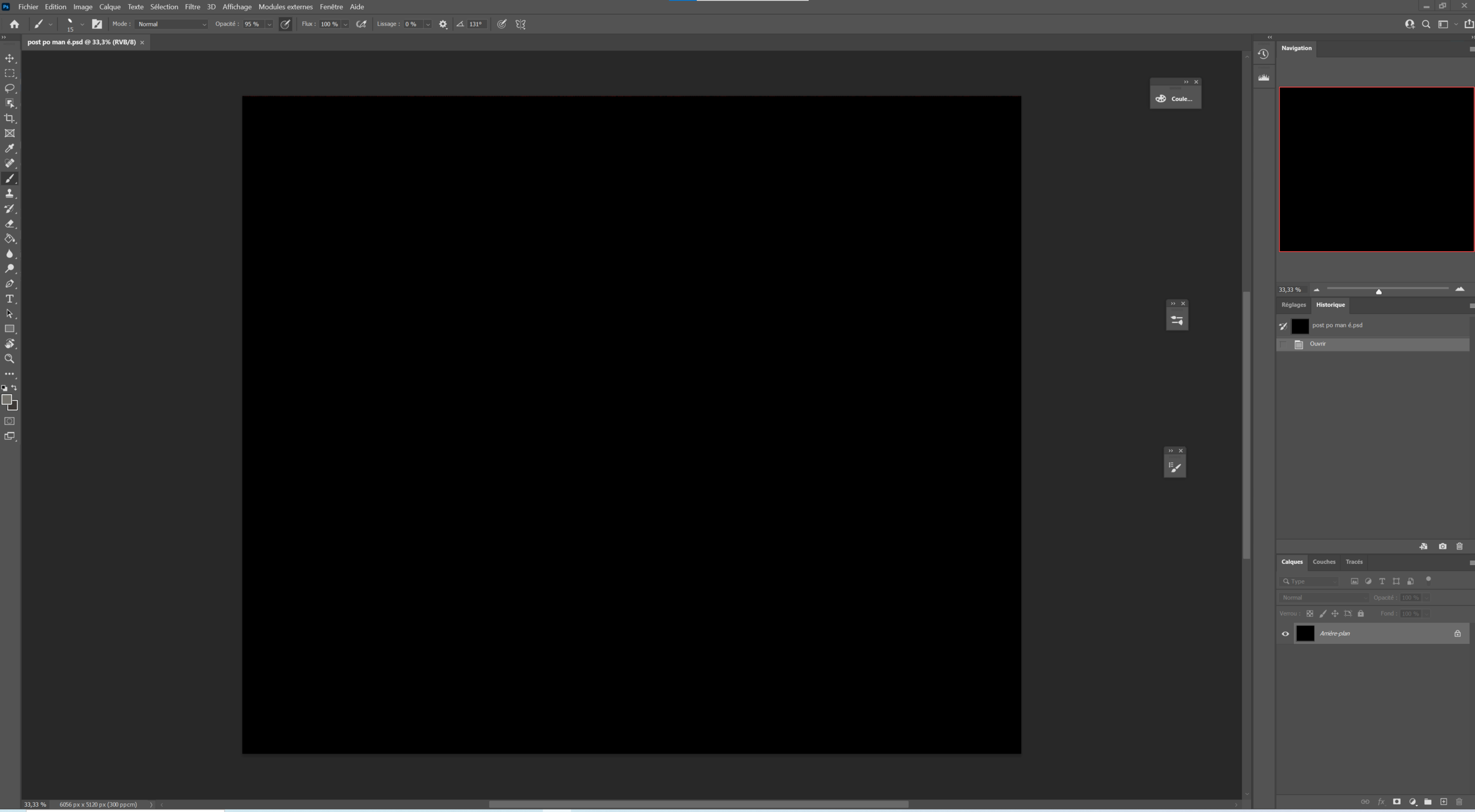Image resolution: width=1475 pixels, height=812 pixels.
Task: Create a new layer
Action: pos(1444,802)
